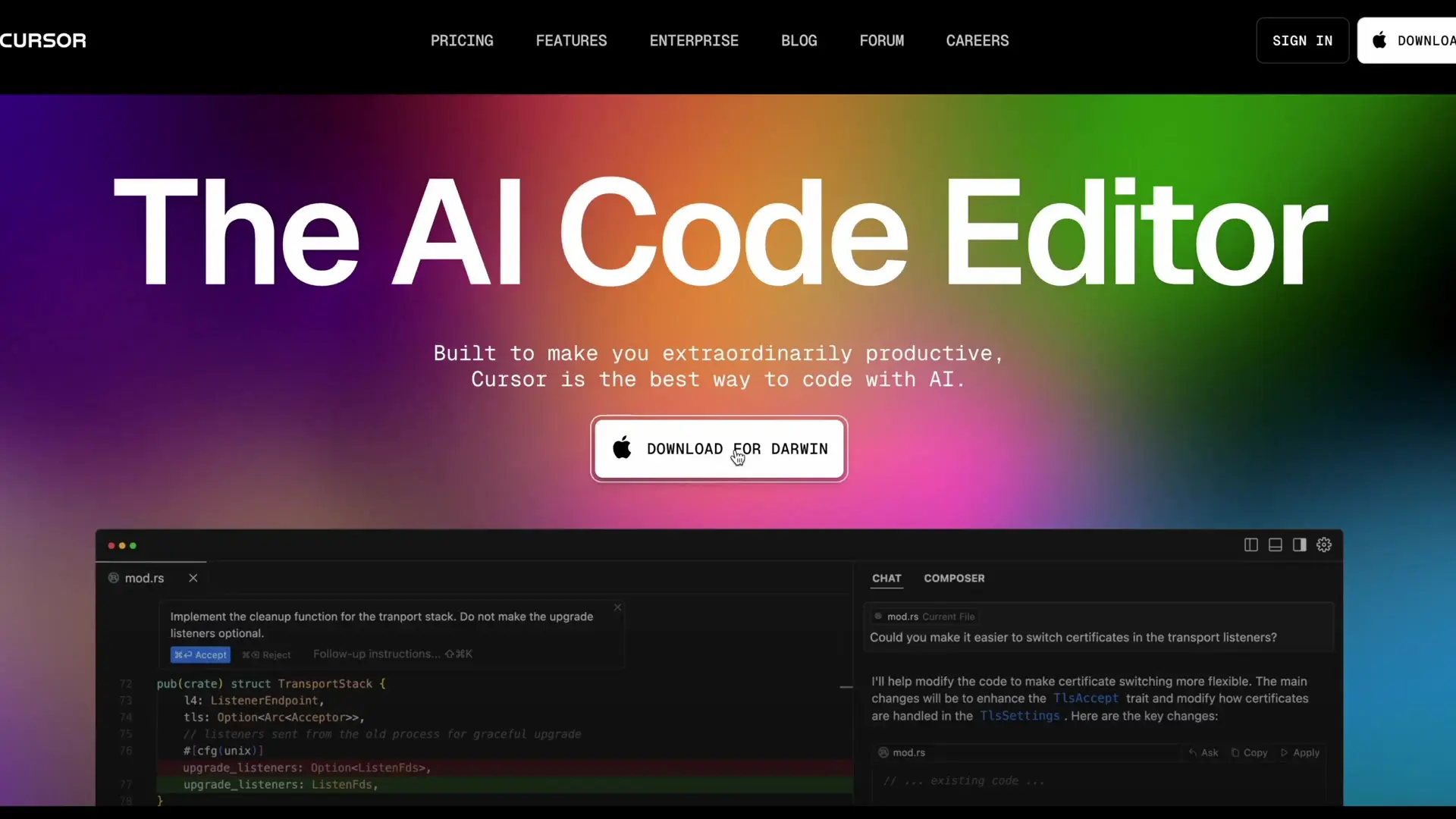
Task: Click the mod.rs file icon in tab
Action: (x=114, y=578)
